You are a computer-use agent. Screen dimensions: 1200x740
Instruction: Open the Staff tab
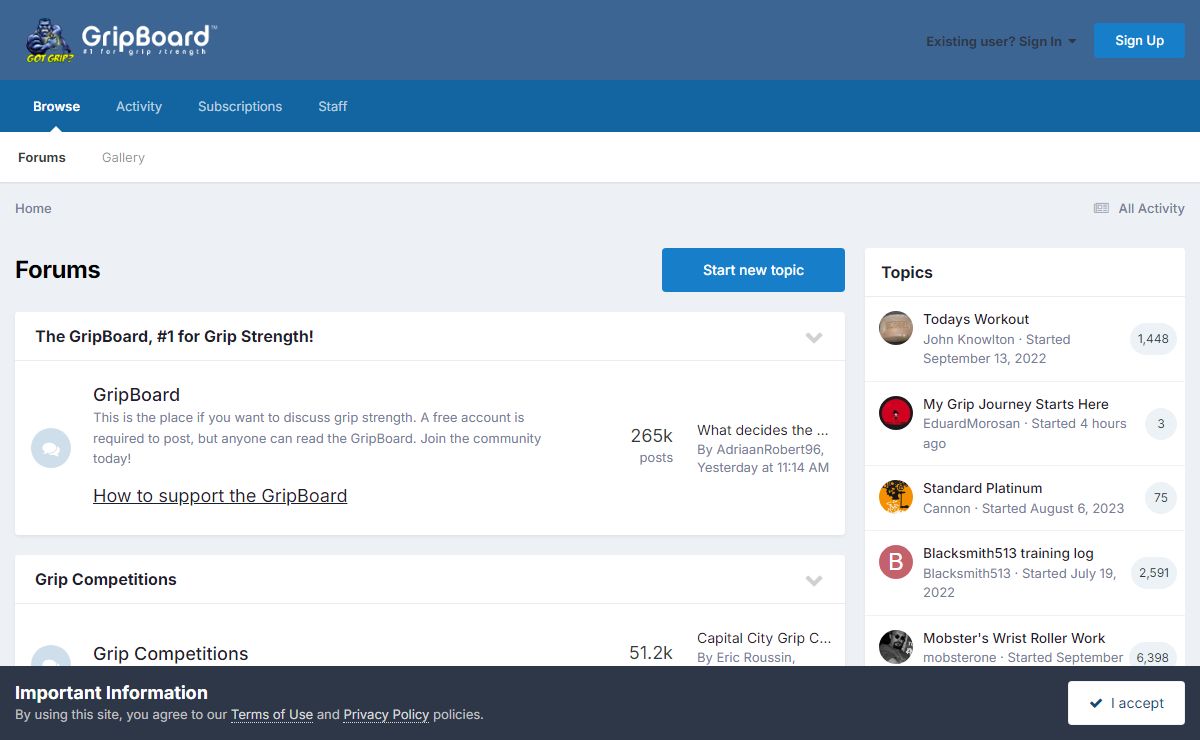[x=333, y=106]
